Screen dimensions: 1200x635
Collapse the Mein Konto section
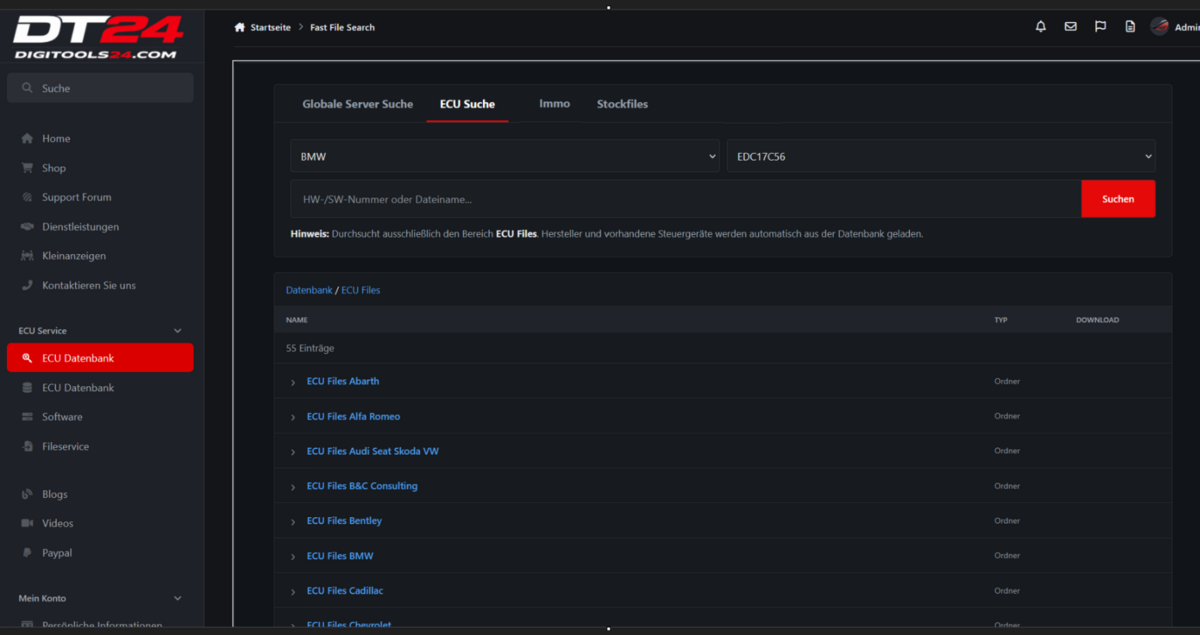(178, 599)
